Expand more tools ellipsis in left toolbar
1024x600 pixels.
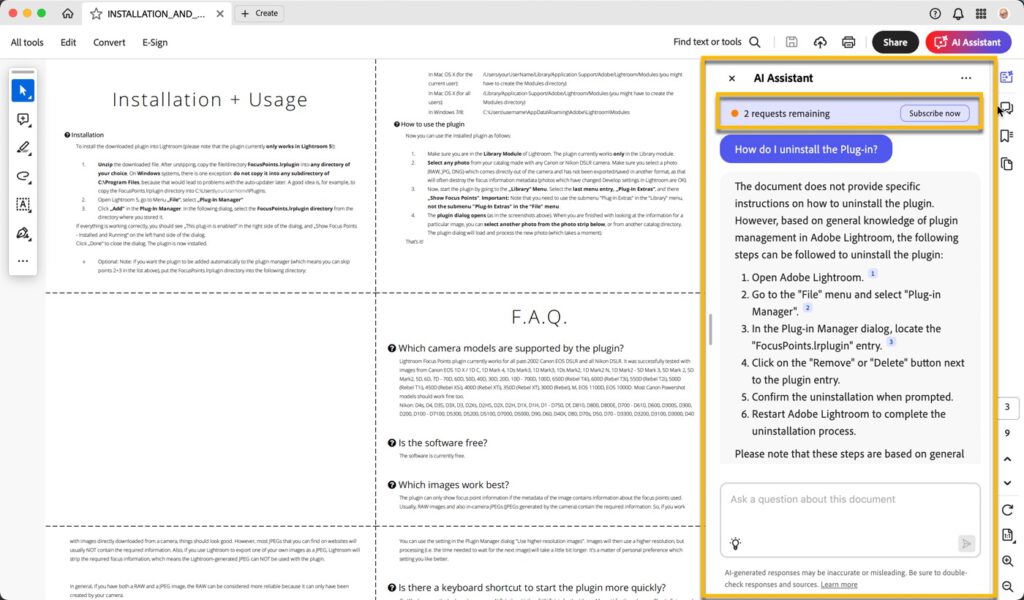pyautogui.click(x=22, y=261)
